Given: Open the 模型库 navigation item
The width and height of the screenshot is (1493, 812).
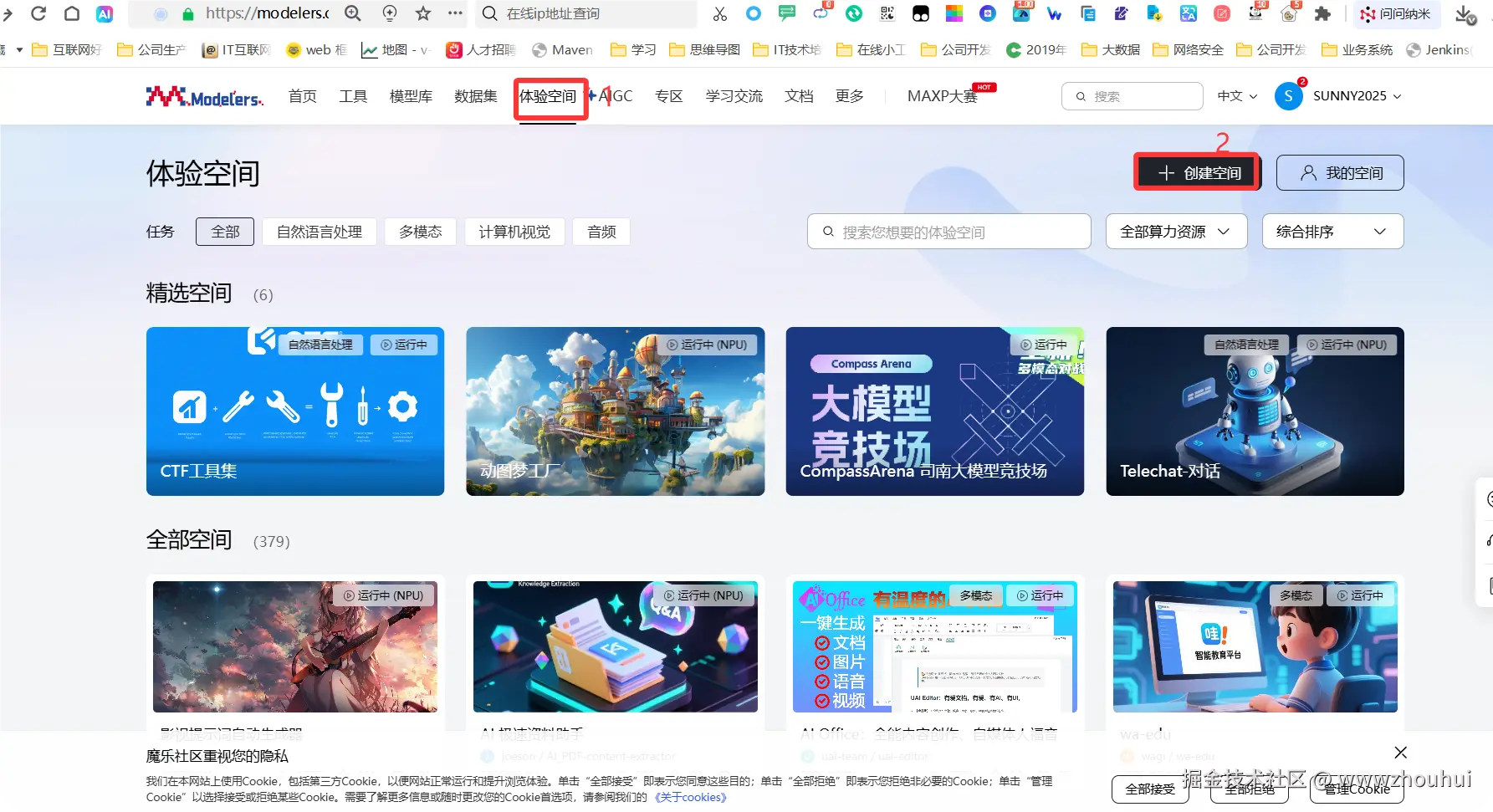Looking at the screenshot, I should (x=411, y=96).
